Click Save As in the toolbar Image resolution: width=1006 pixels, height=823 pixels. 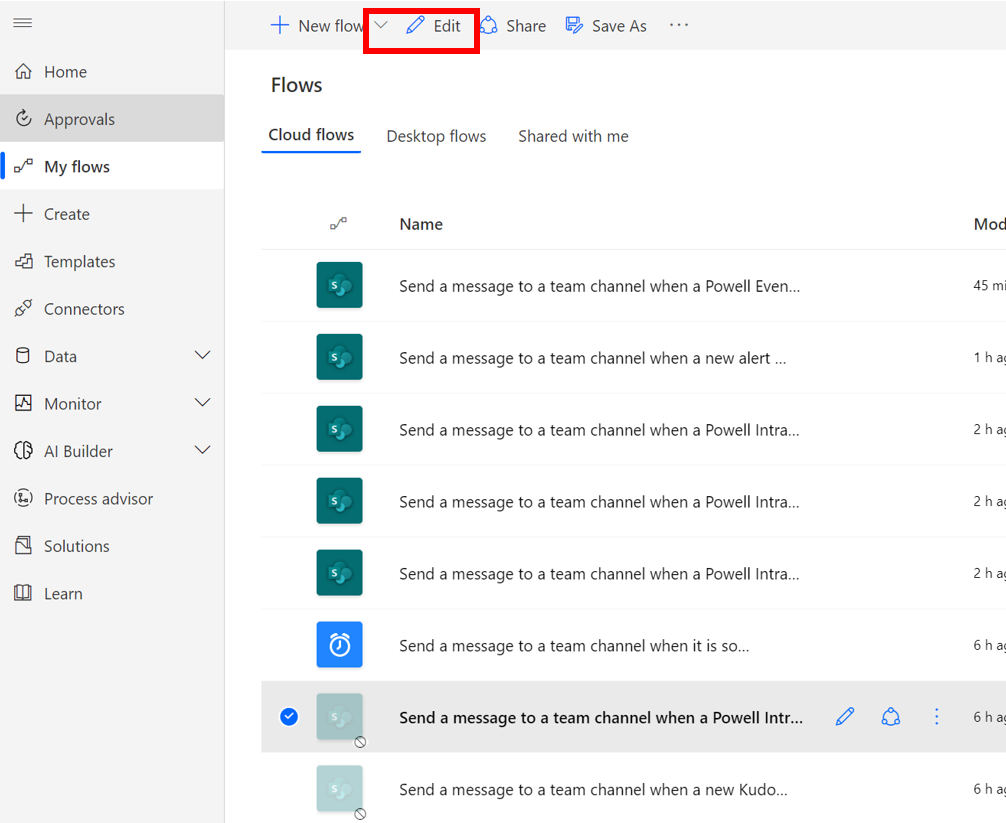click(606, 26)
